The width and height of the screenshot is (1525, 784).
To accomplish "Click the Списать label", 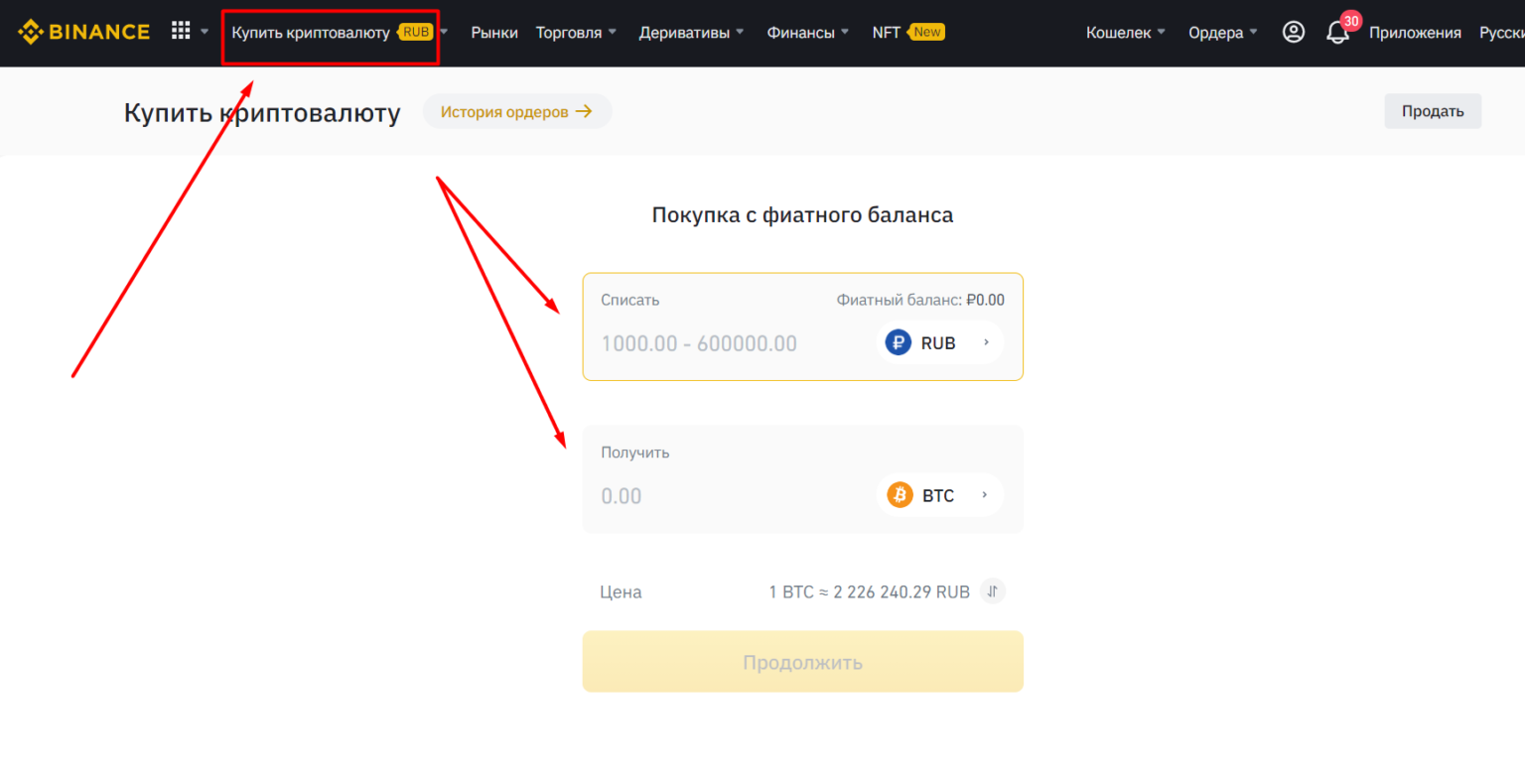I will pos(629,300).
